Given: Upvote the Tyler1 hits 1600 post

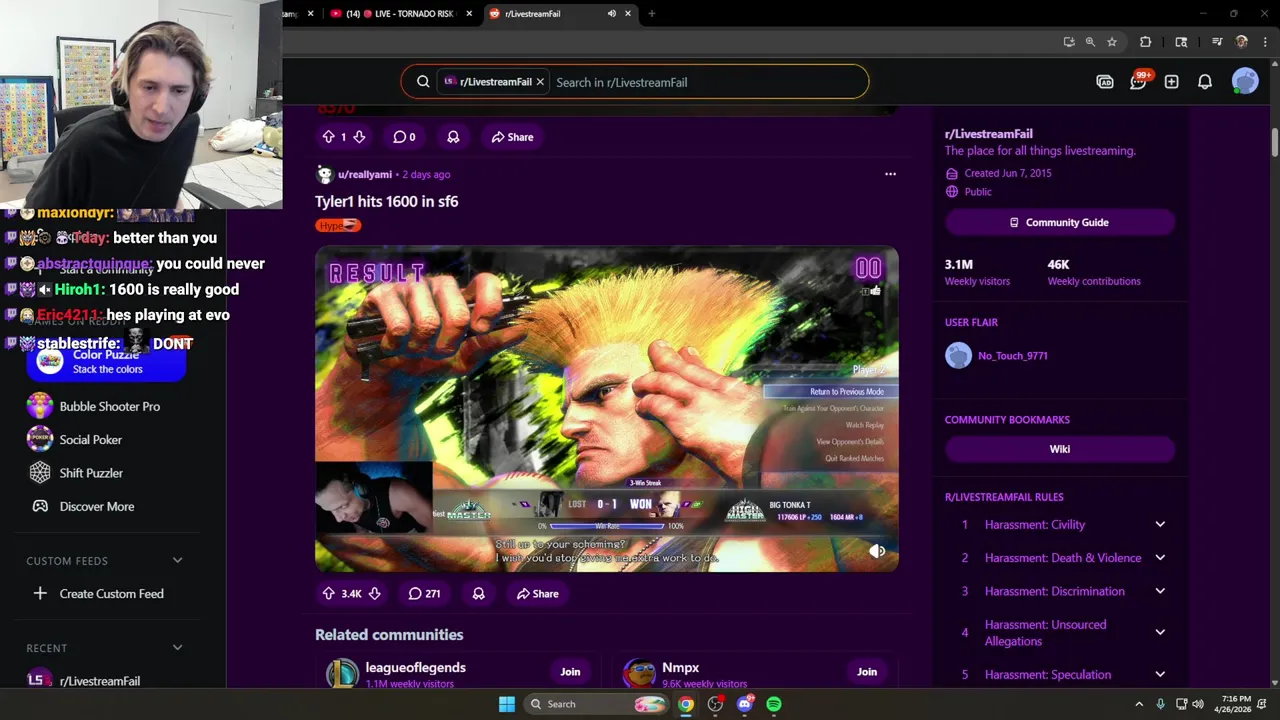Looking at the screenshot, I should click(328, 594).
